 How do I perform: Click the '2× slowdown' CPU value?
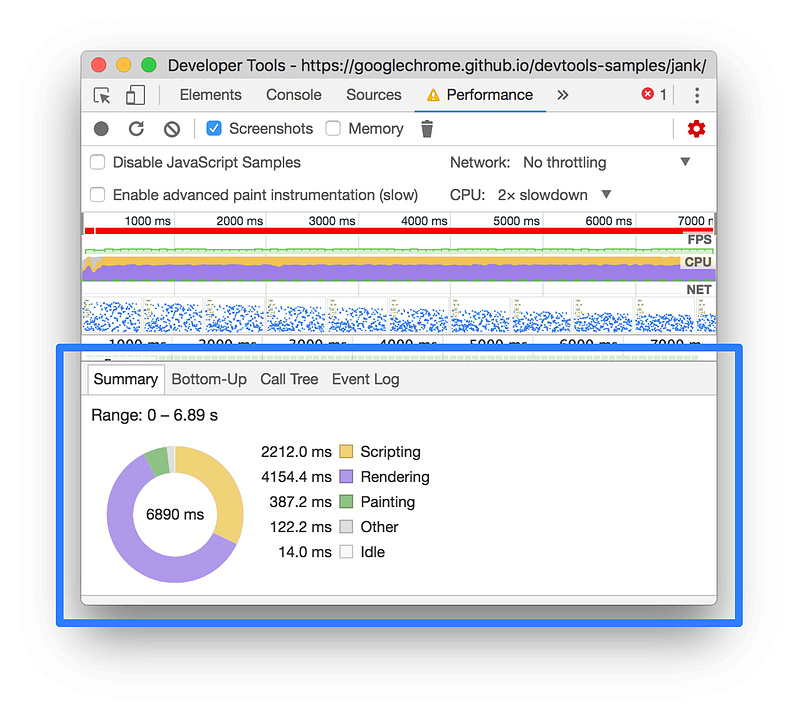coord(543,195)
